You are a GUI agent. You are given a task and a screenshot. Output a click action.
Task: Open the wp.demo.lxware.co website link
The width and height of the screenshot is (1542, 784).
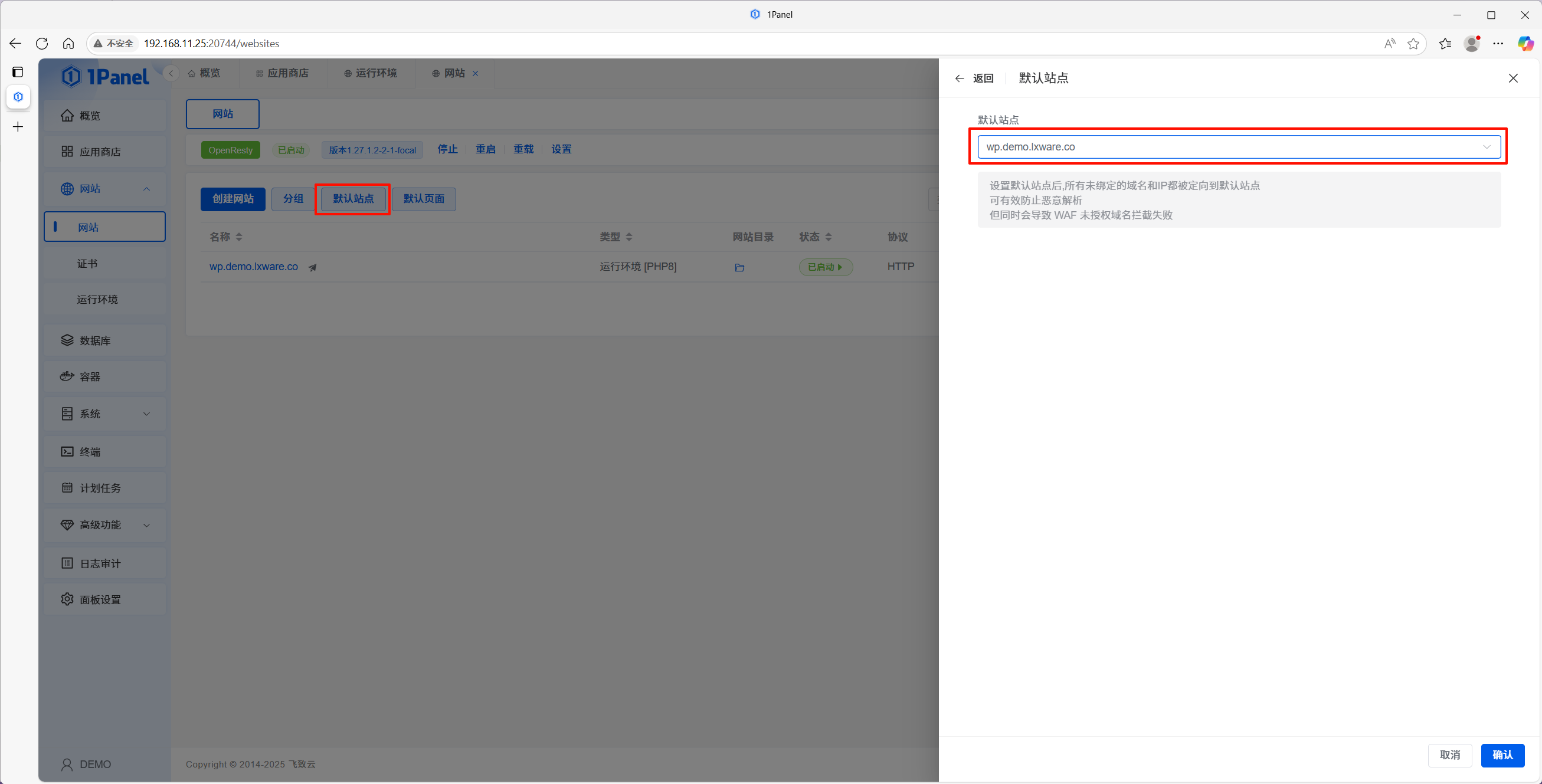tap(254, 266)
